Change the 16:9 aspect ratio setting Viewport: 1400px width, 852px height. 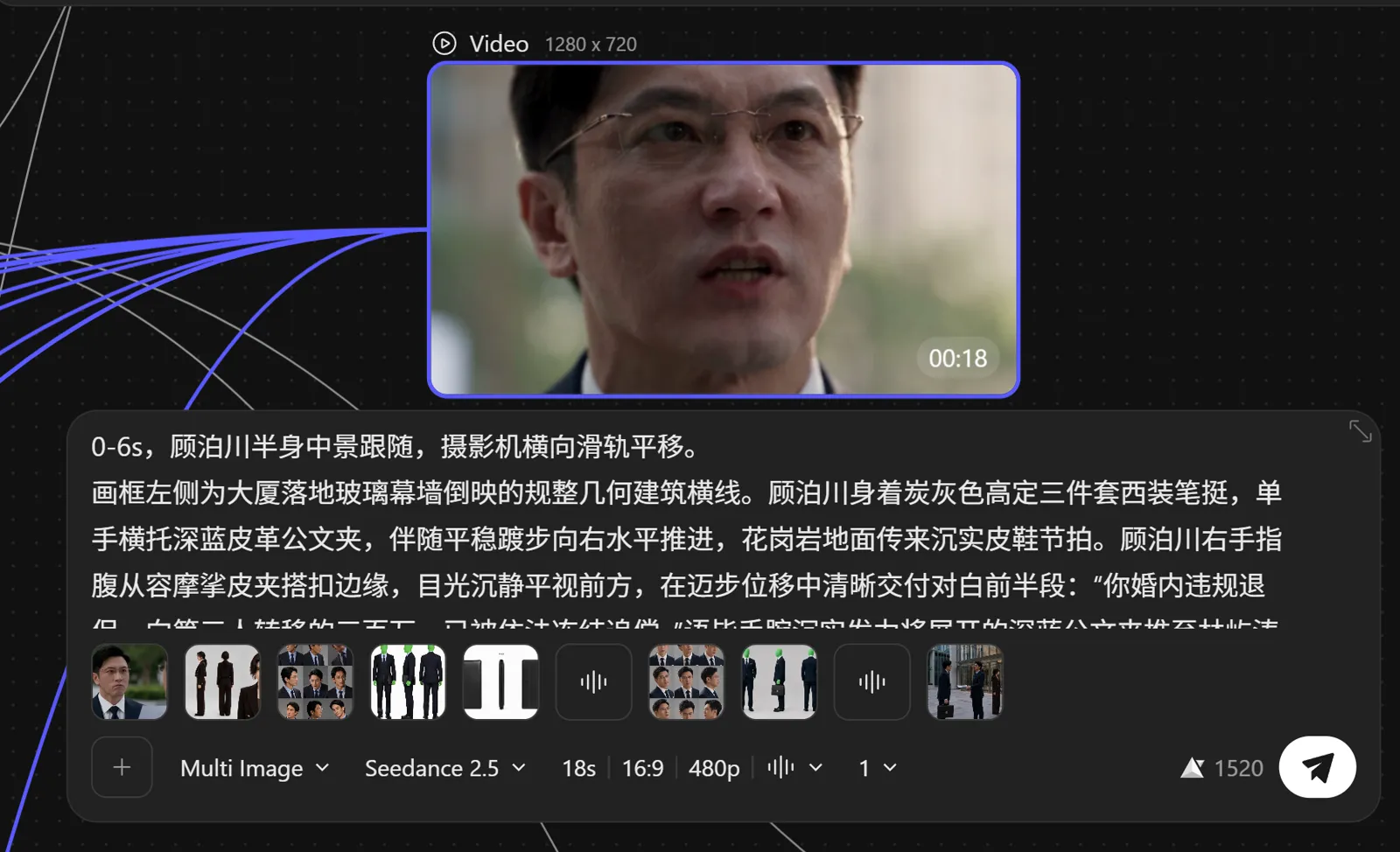pyautogui.click(x=642, y=768)
